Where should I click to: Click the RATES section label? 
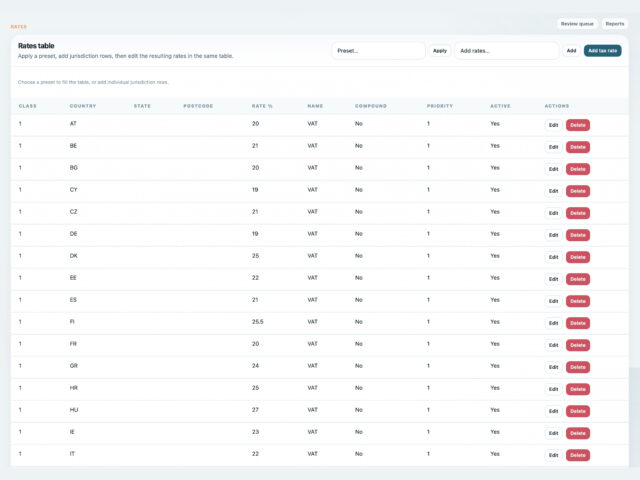click(x=19, y=27)
